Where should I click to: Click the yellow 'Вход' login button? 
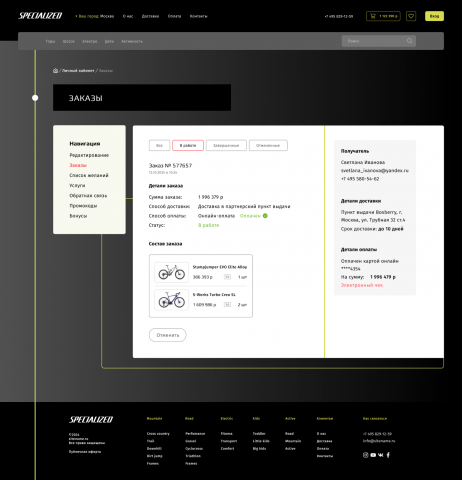click(434, 16)
